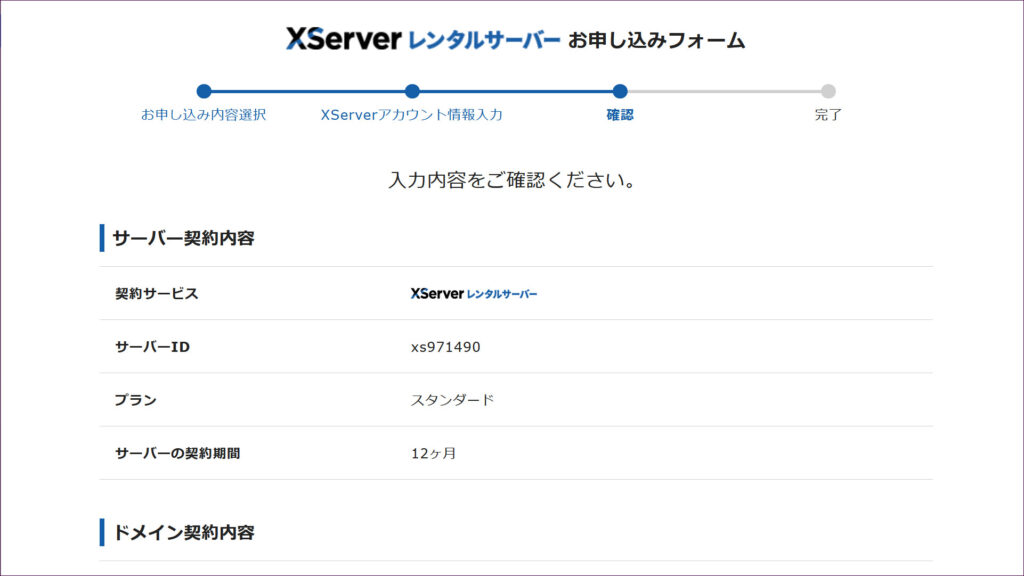Image resolution: width=1024 pixels, height=576 pixels.
Task: Click the server ID value xs971490
Action: pyautogui.click(x=446, y=347)
